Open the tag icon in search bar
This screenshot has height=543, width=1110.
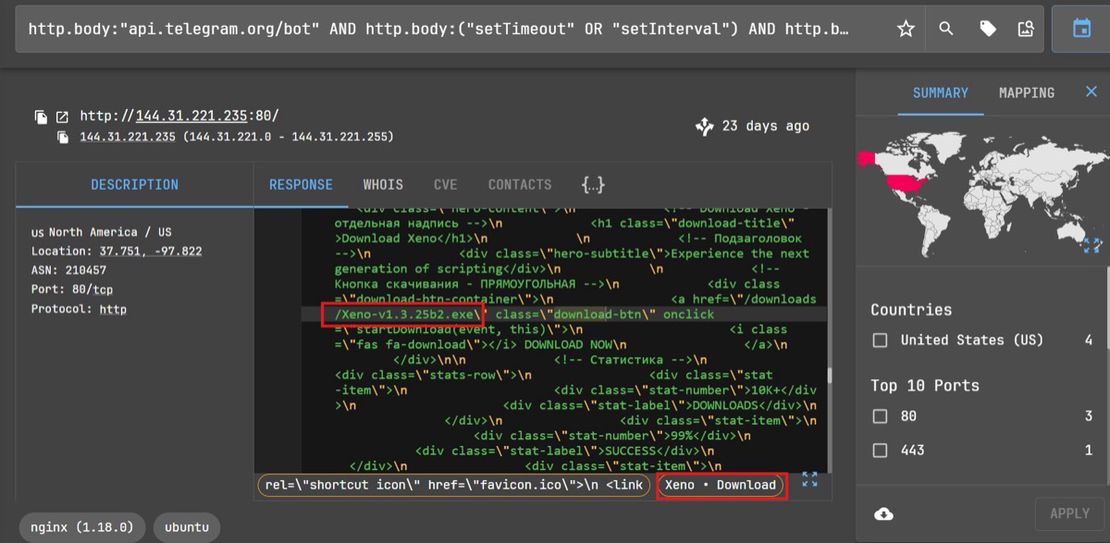tap(987, 29)
